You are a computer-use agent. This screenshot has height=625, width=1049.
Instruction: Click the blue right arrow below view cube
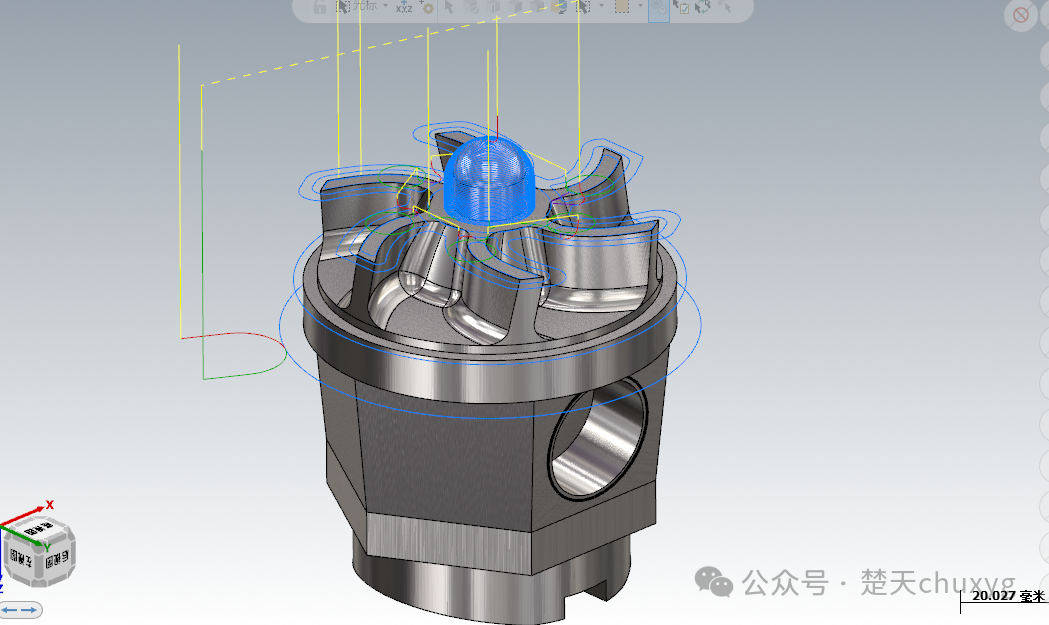(x=29, y=610)
